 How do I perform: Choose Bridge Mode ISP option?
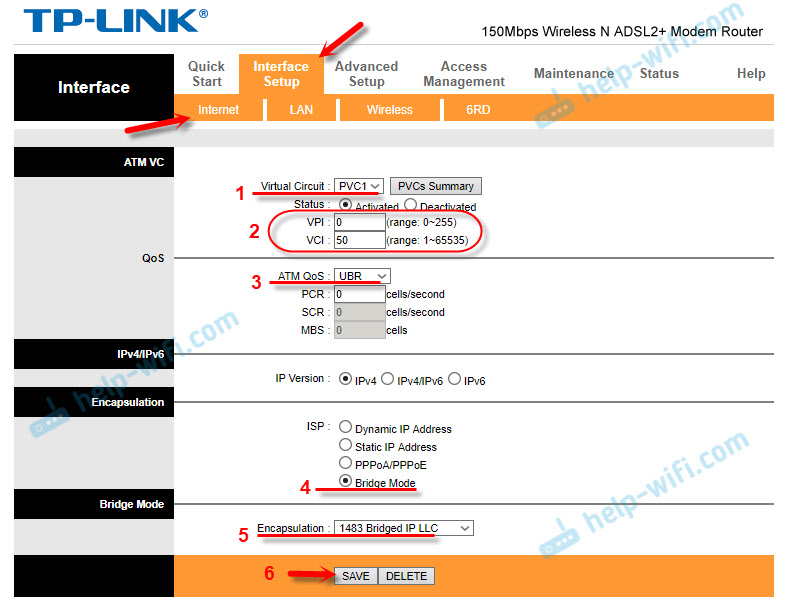click(x=345, y=481)
